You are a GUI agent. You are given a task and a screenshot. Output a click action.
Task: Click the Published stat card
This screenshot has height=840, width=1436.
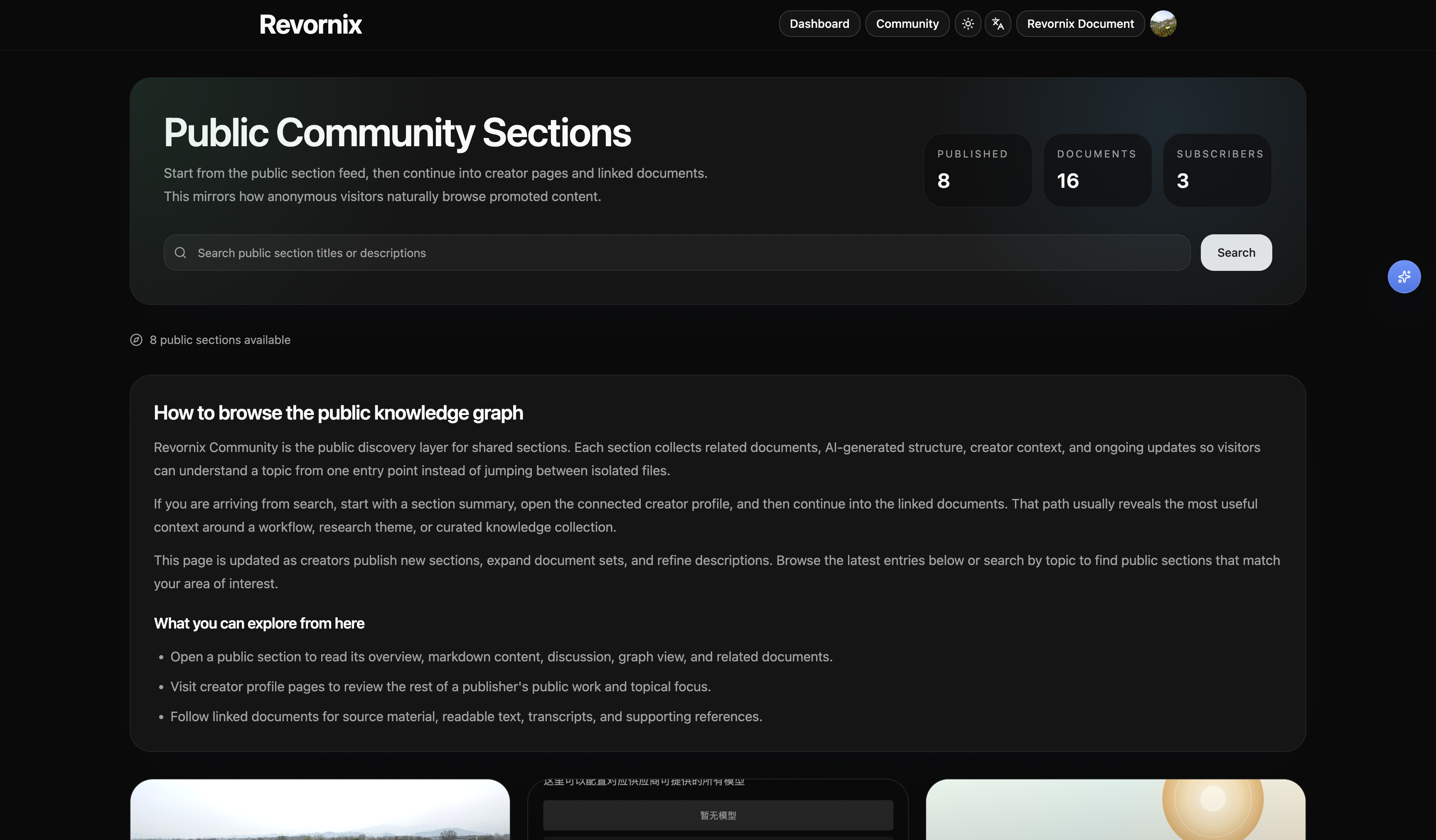pos(977,170)
